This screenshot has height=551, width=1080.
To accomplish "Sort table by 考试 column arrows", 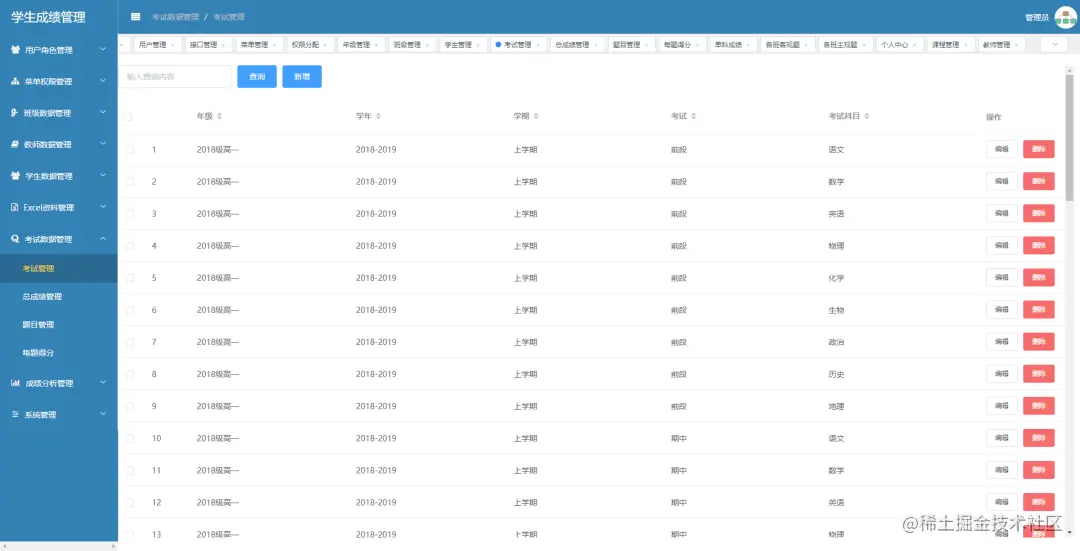I will (x=694, y=116).
